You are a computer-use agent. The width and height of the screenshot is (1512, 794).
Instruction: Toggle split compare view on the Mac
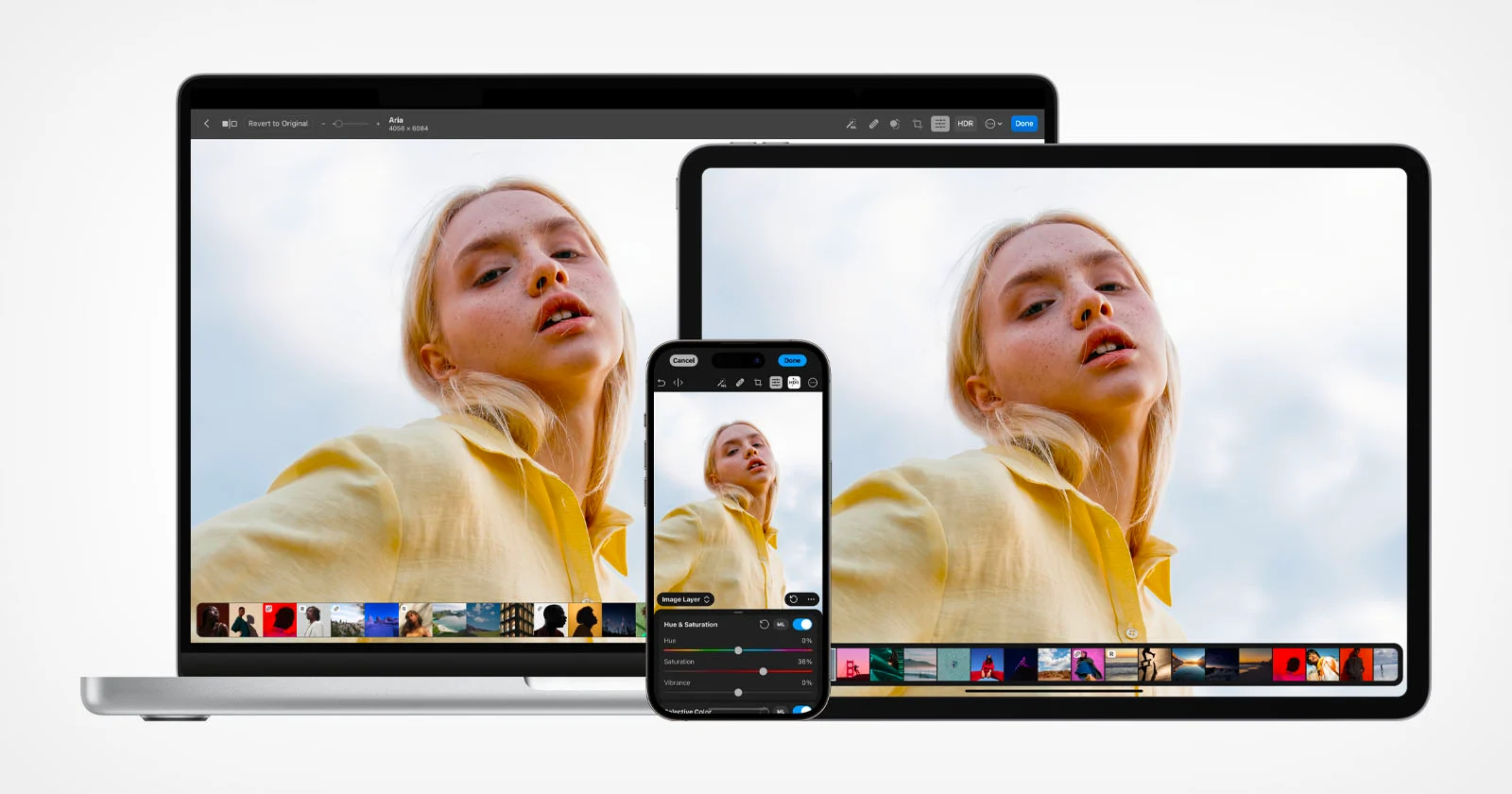tap(230, 124)
